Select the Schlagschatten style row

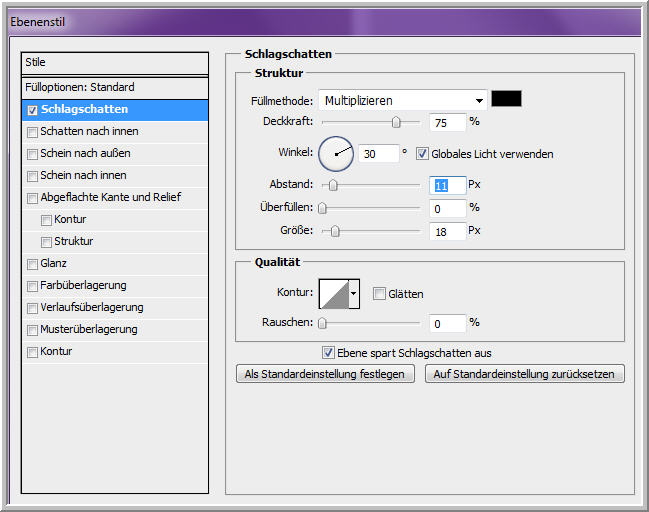(x=115, y=110)
